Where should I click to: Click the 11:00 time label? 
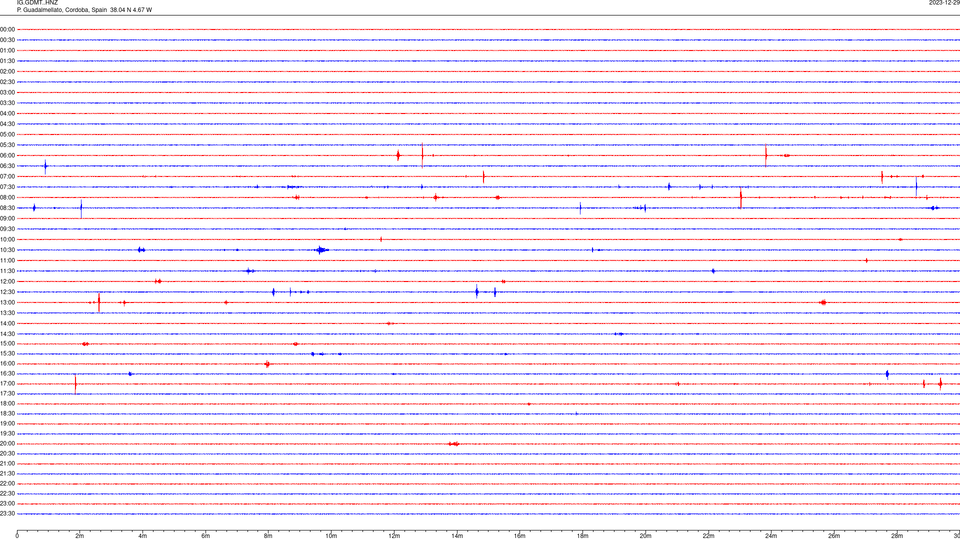tap(7, 261)
